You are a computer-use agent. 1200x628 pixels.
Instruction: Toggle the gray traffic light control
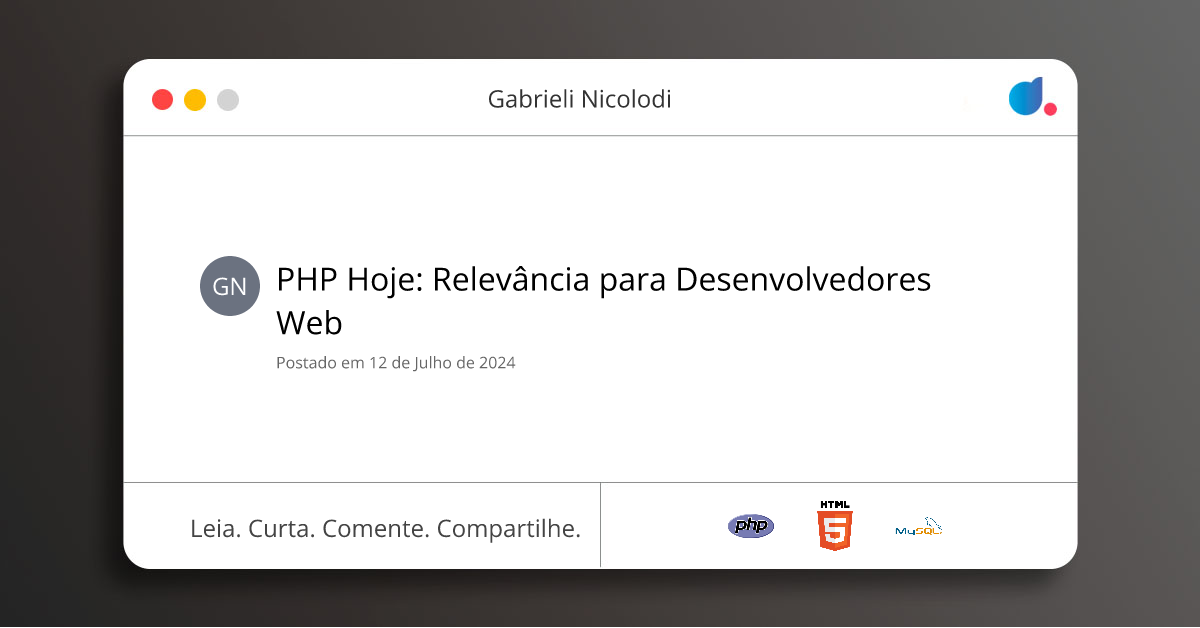[227, 99]
